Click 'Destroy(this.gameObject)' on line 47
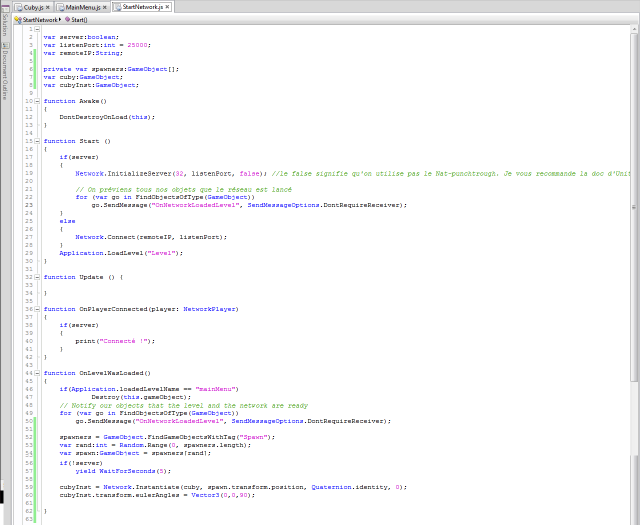This screenshot has width=640, height=525. click(x=141, y=397)
